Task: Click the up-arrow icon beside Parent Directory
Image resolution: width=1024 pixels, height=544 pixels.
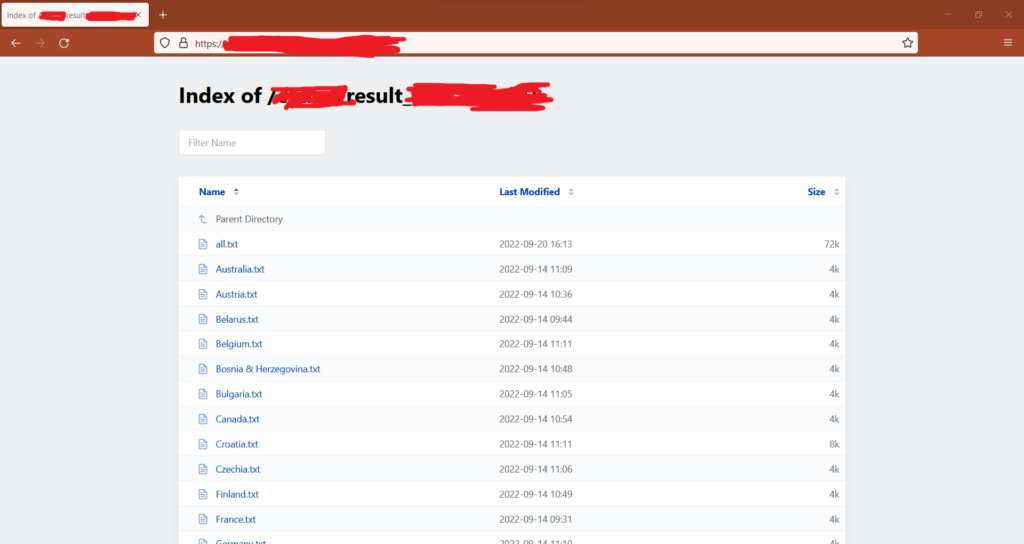Action: pyautogui.click(x=202, y=219)
